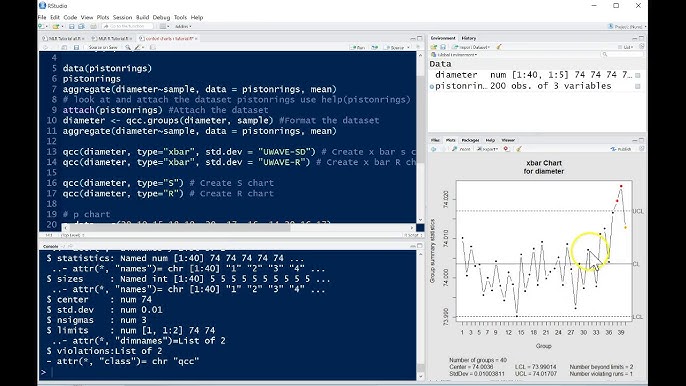Save the script in source editor toolbar

76,47
